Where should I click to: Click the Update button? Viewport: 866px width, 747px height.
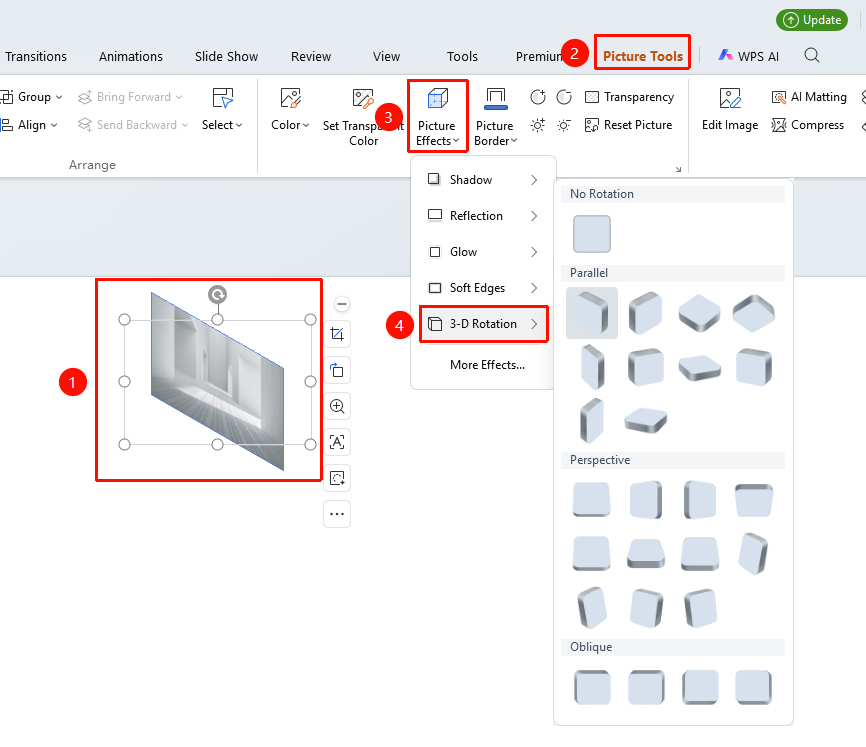[812, 20]
